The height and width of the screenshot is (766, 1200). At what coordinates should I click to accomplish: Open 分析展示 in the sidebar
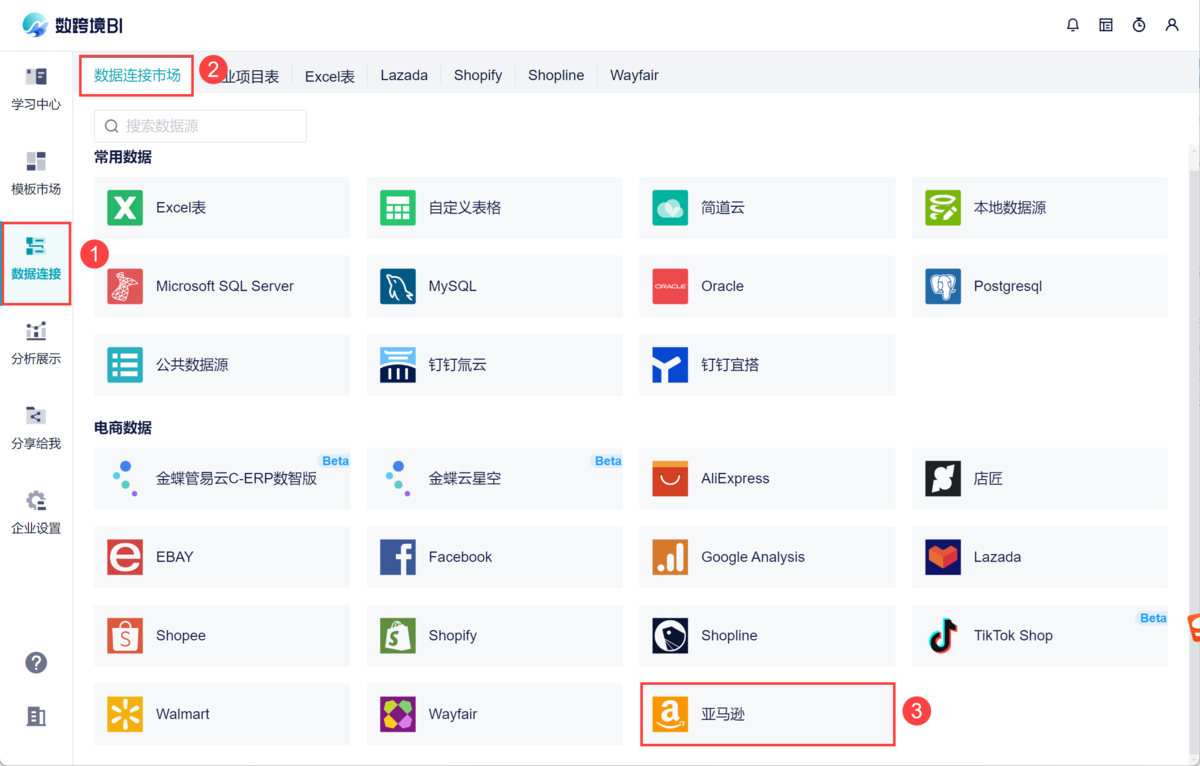pyautogui.click(x=36, y=343)
